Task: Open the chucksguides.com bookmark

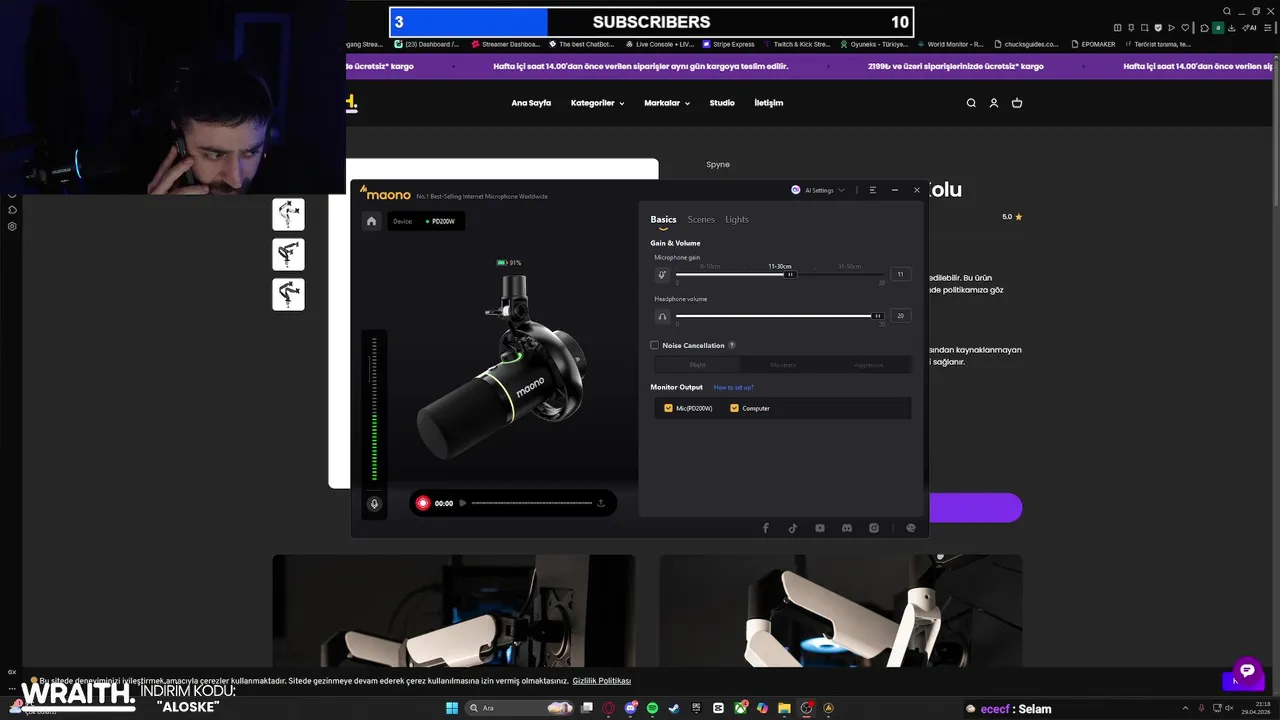Action: click(x=1025, y=44)
